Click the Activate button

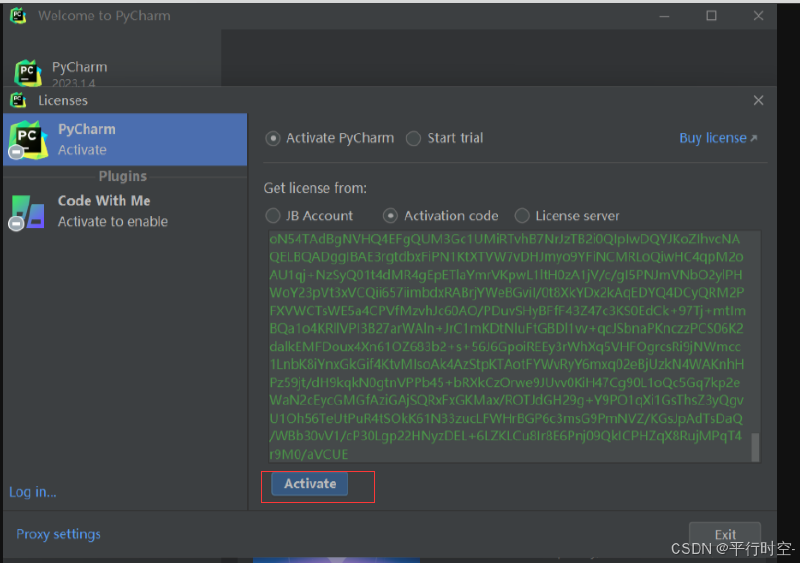[310, 484]
